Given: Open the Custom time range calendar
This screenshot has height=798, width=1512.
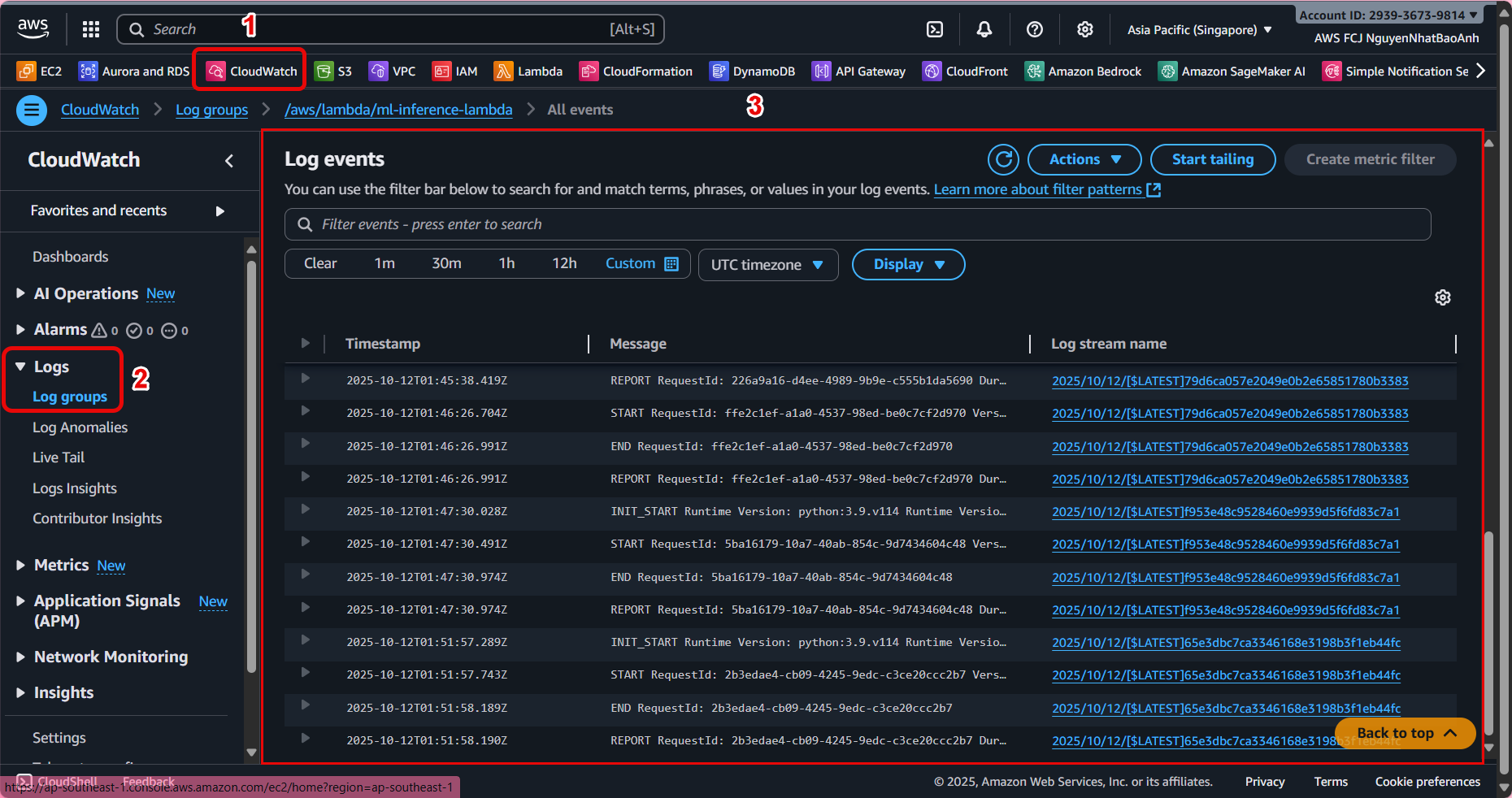Looking at the screenshot, I should pos(642,263).
